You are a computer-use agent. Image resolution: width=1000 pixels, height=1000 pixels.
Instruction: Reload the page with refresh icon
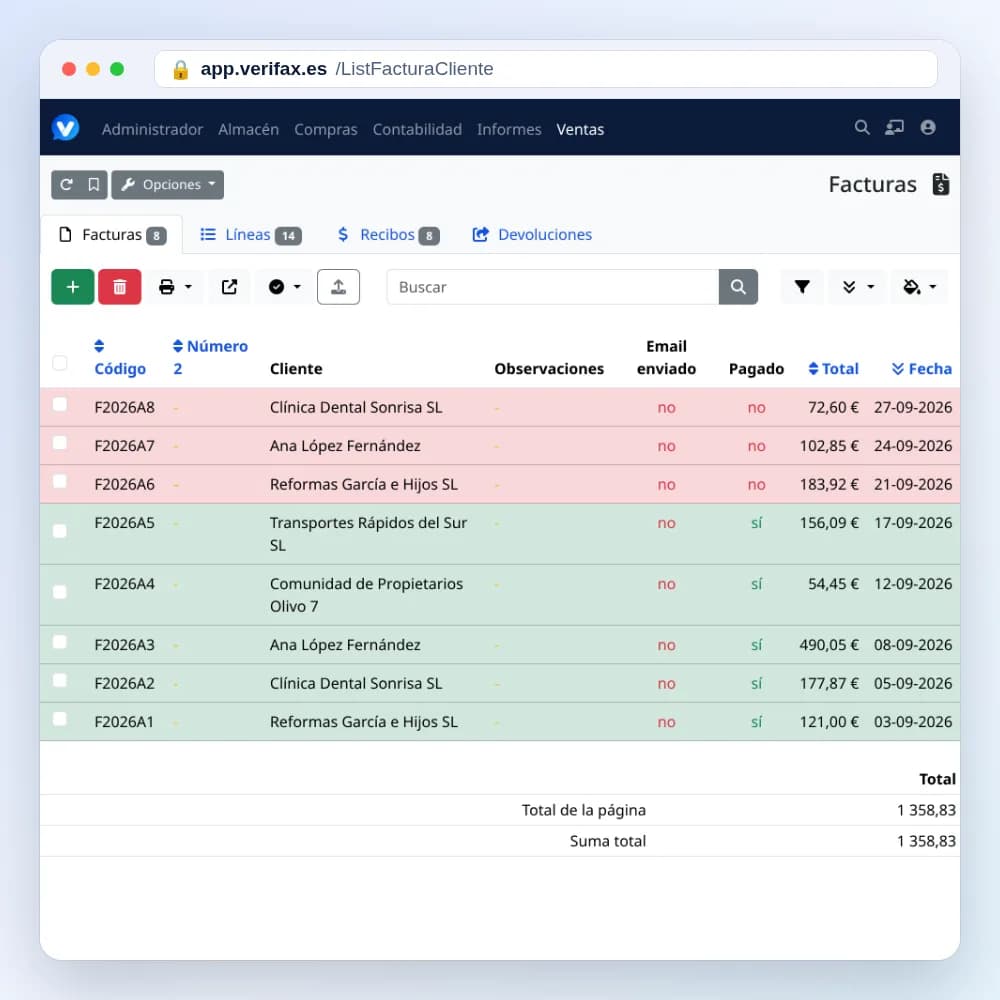66,185
